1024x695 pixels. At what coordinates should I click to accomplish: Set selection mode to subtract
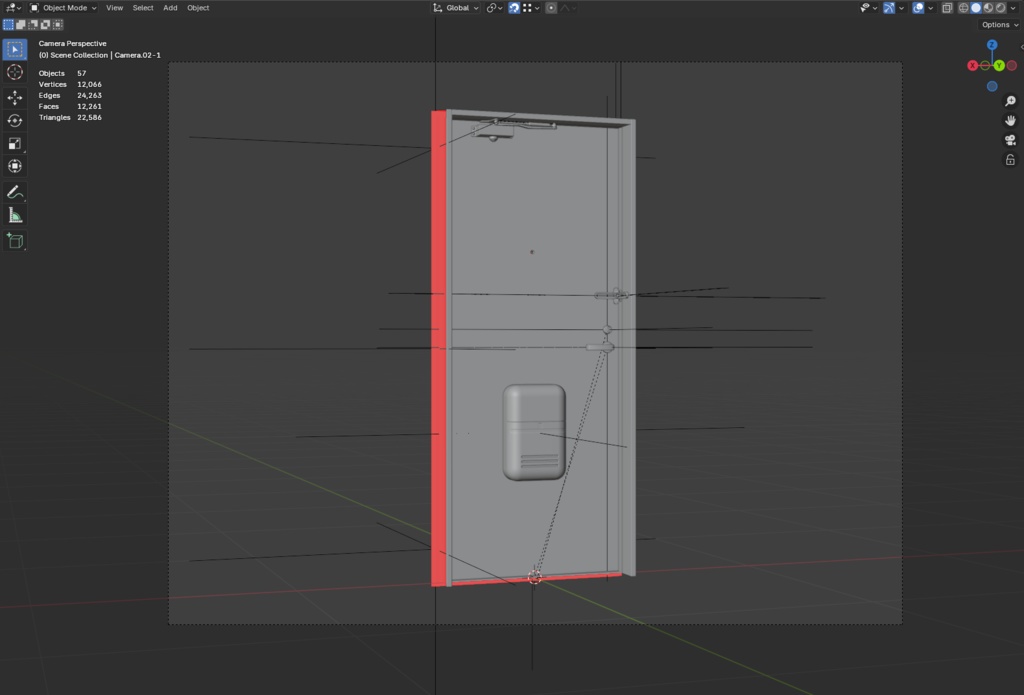click(33, 25)
